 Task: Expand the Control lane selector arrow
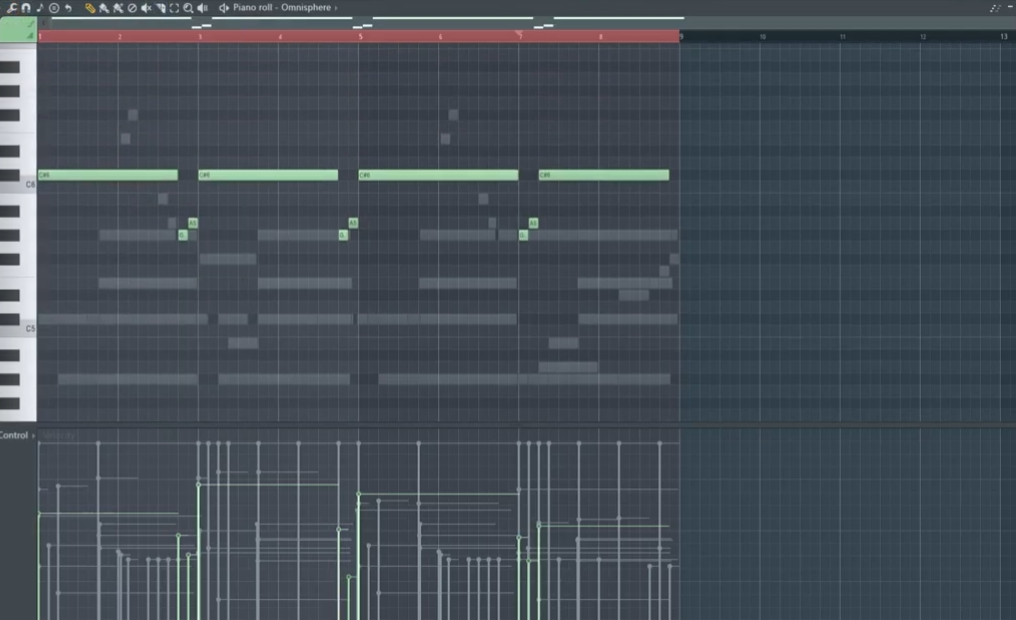coord(34,435)
